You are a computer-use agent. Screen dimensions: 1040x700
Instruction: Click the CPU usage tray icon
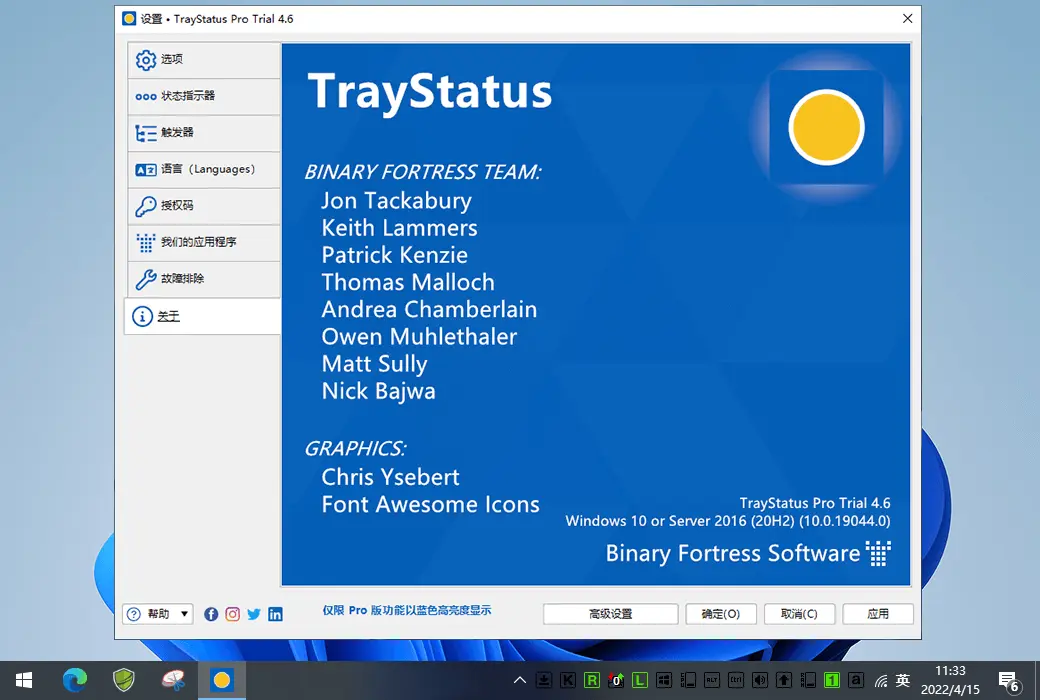click(x=688, y=680)
